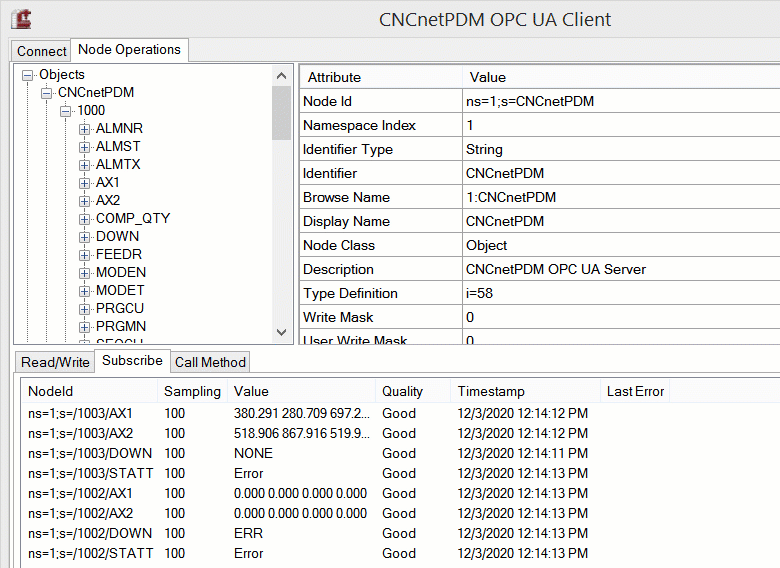
Task: Select the MODET tree item
Action: click(120, 291)
